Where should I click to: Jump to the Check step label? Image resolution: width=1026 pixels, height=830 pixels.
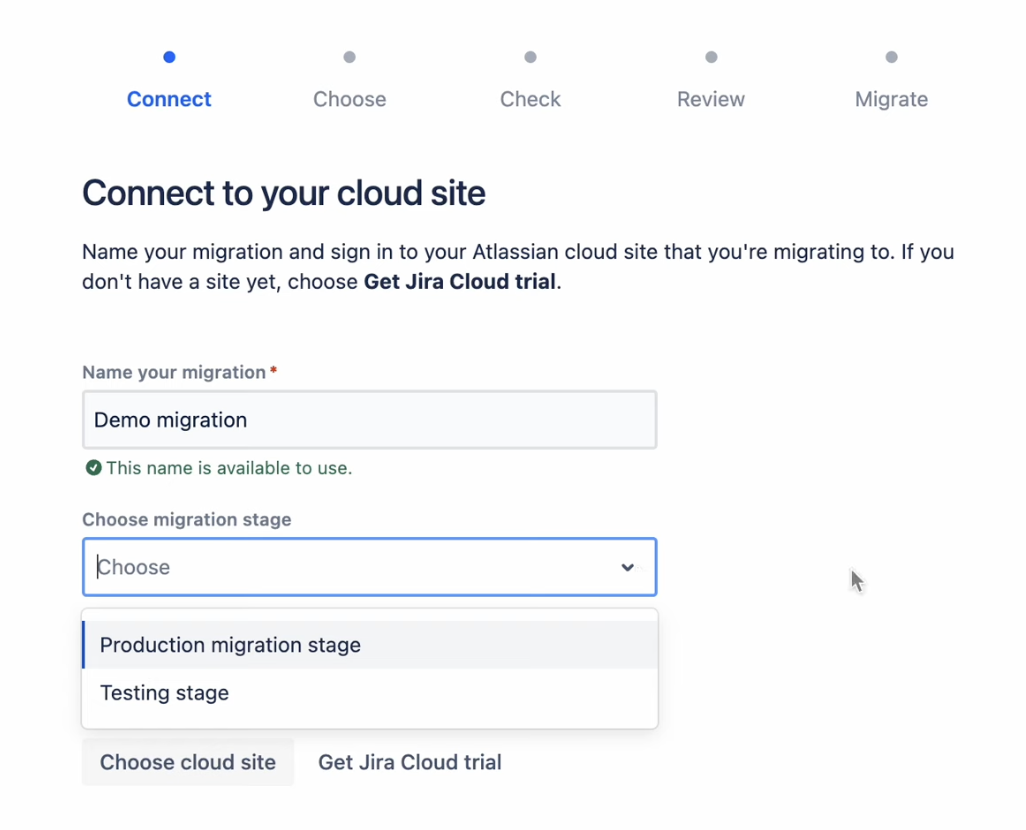click(x=530, y=99)
